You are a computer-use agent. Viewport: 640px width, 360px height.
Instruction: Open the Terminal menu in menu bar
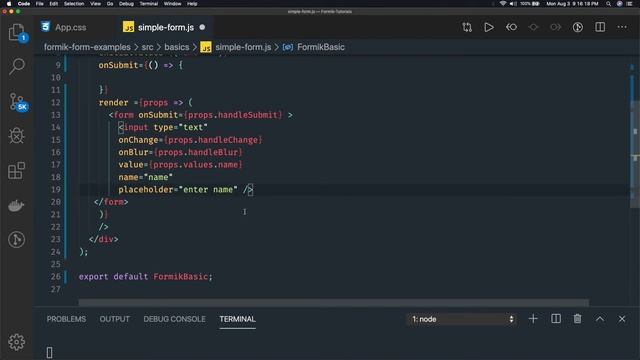click(x=149, y=4)
